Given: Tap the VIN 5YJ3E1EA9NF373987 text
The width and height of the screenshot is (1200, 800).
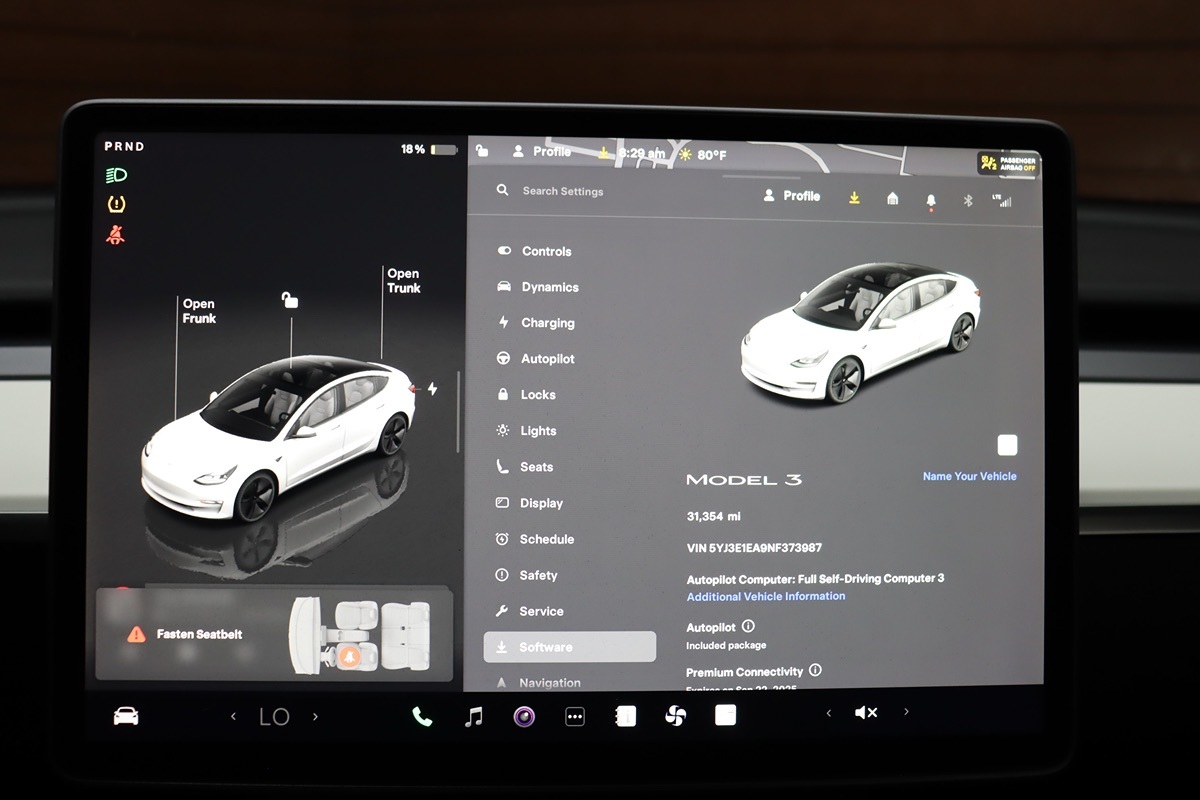Looking at the screenshot, I should point(754,548).
